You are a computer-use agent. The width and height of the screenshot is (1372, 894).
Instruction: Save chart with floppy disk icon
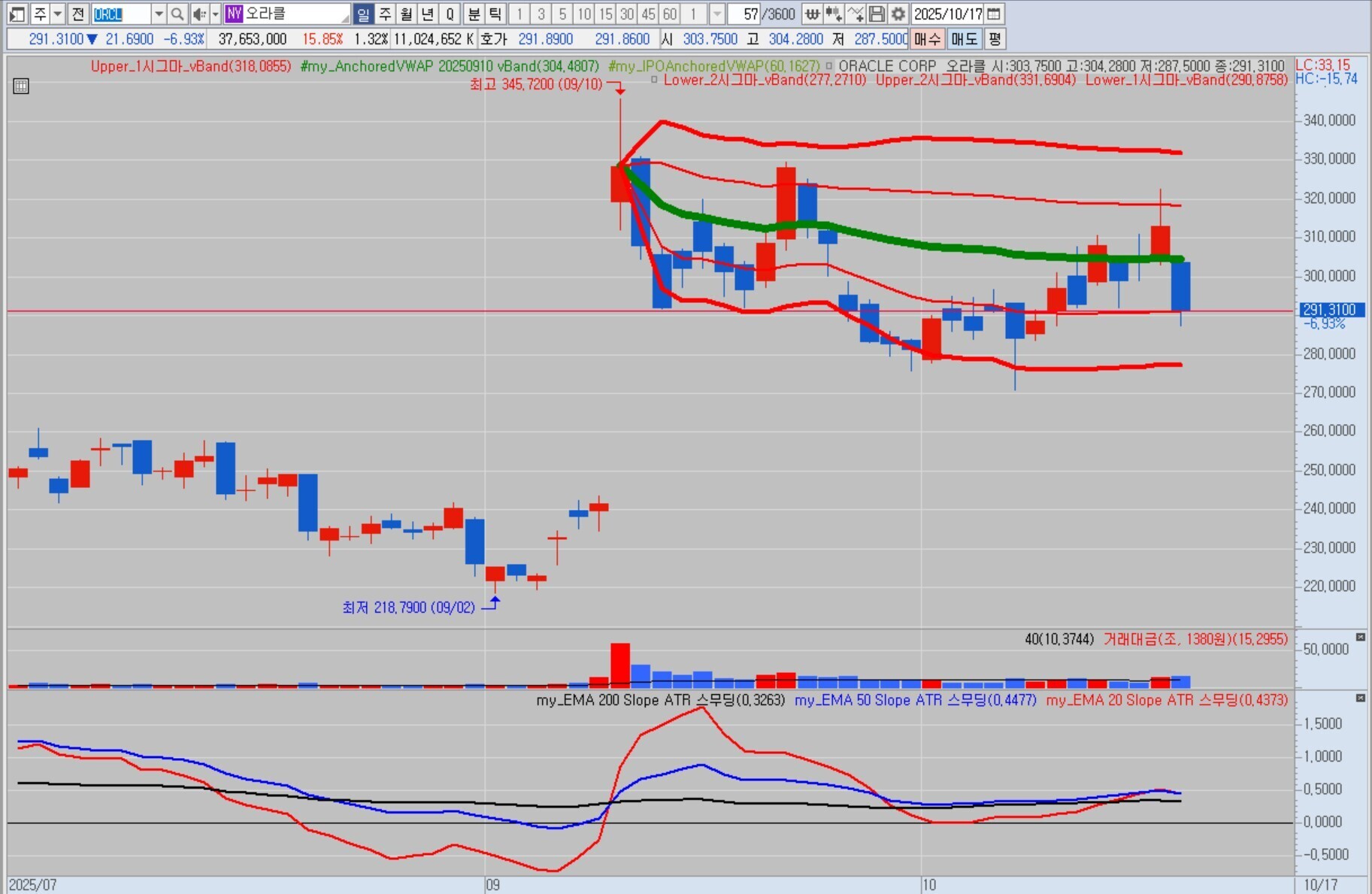pyautogui.click(x=877, y=14)
